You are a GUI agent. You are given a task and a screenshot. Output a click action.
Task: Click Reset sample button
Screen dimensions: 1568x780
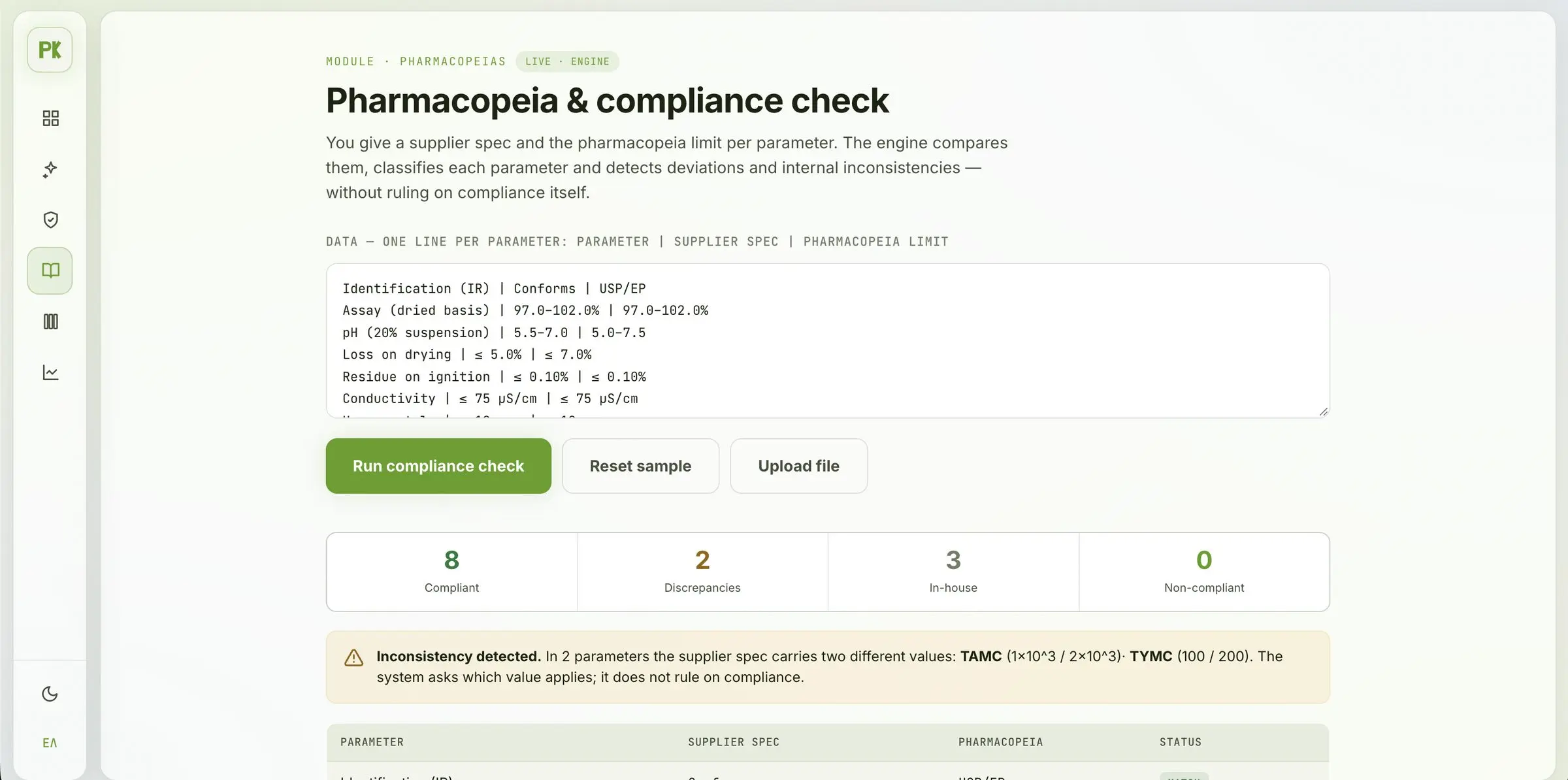click(640, 466)
